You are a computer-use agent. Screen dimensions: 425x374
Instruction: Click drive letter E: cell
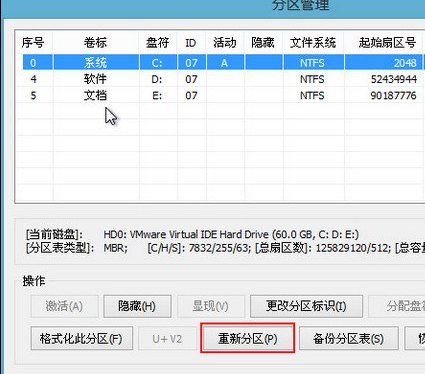pyautogui.click(x=157, y=95)
